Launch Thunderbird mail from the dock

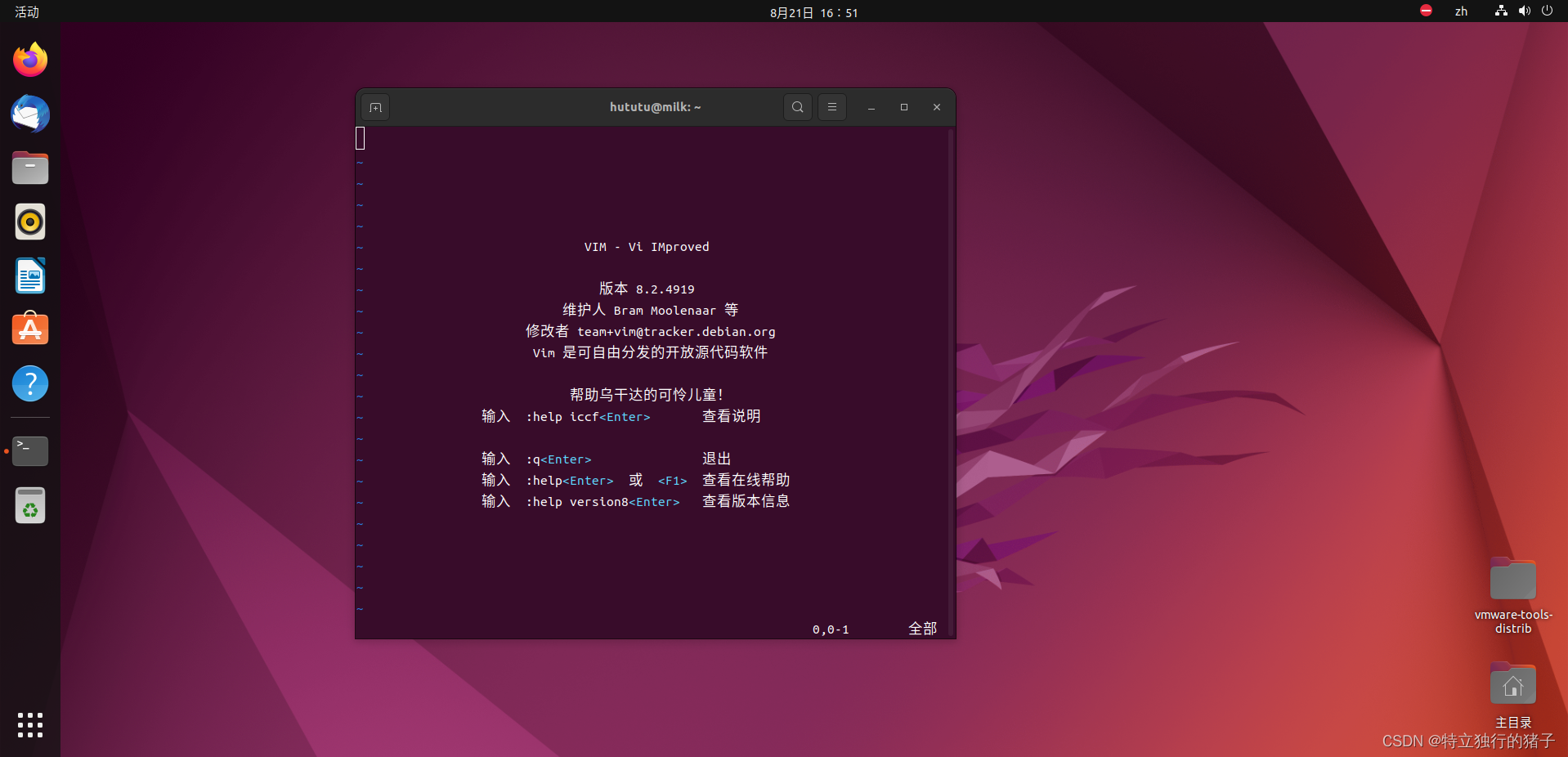pos(30,114)
